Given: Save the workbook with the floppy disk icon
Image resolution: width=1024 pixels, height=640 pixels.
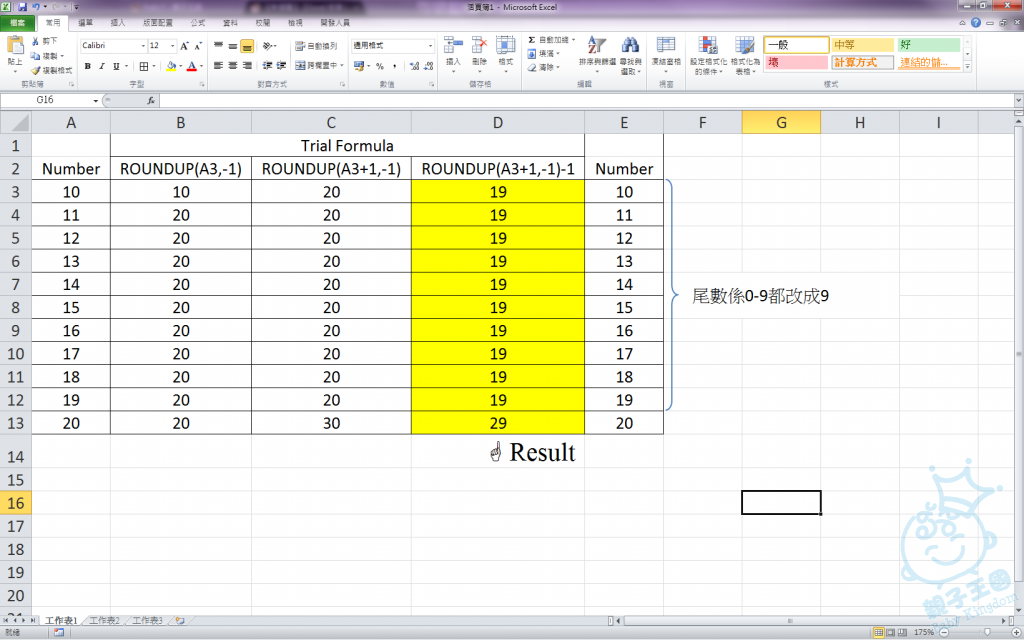Looking at the screenshot, I should 22,7.
